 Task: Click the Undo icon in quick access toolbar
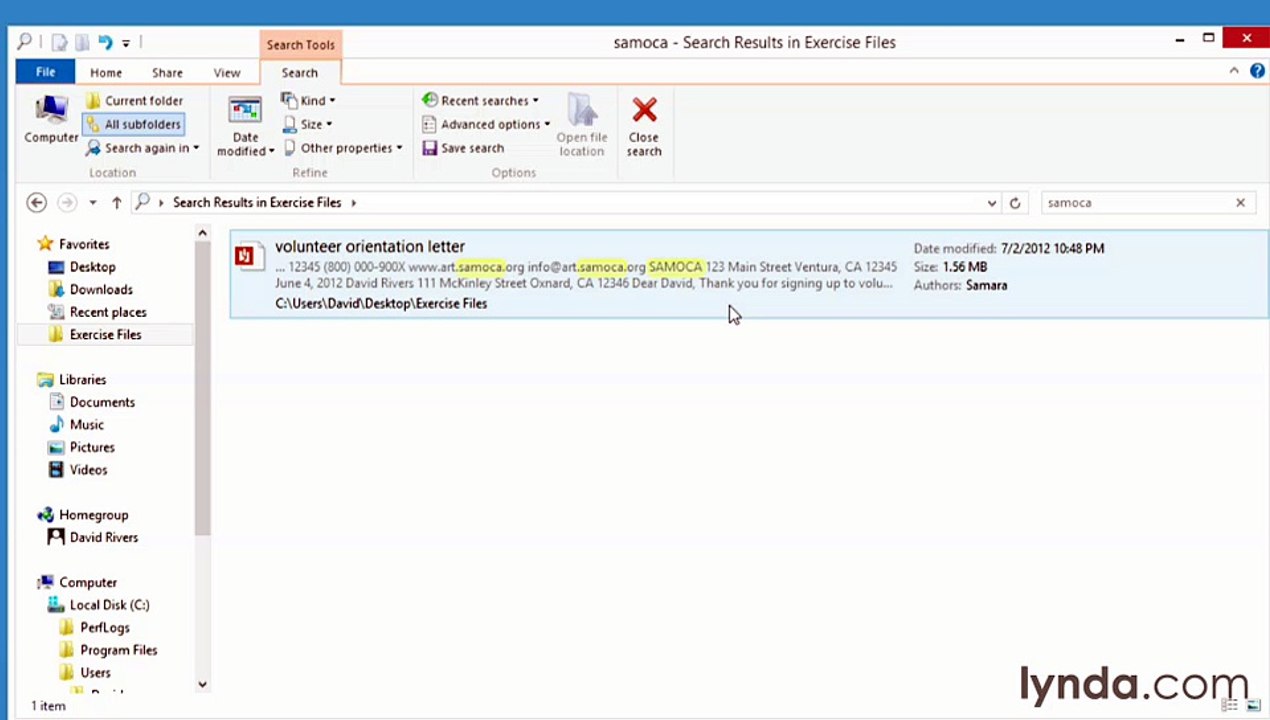[x=105, y=42]
